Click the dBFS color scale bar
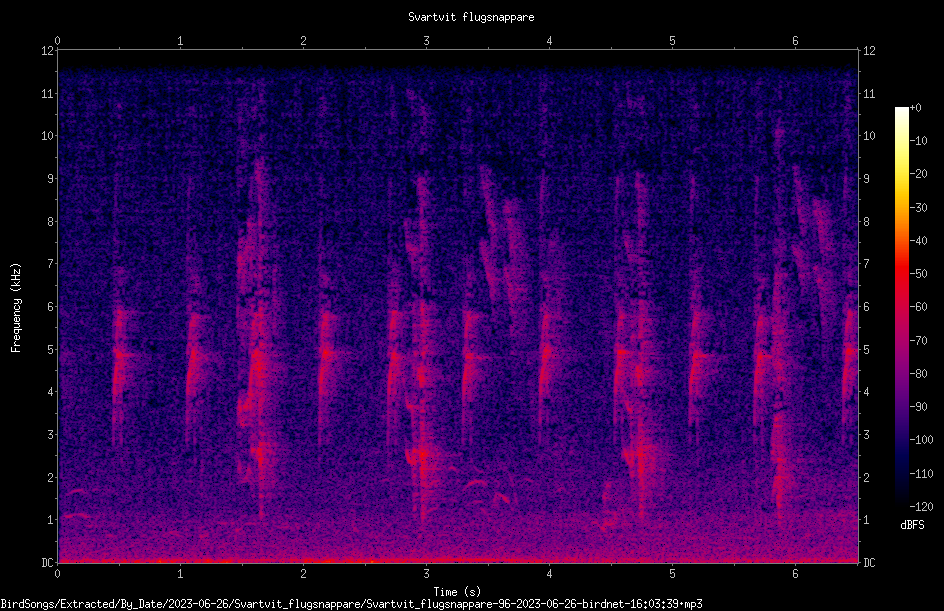Viewport: 944px width, 611px height. click(902, 306)
